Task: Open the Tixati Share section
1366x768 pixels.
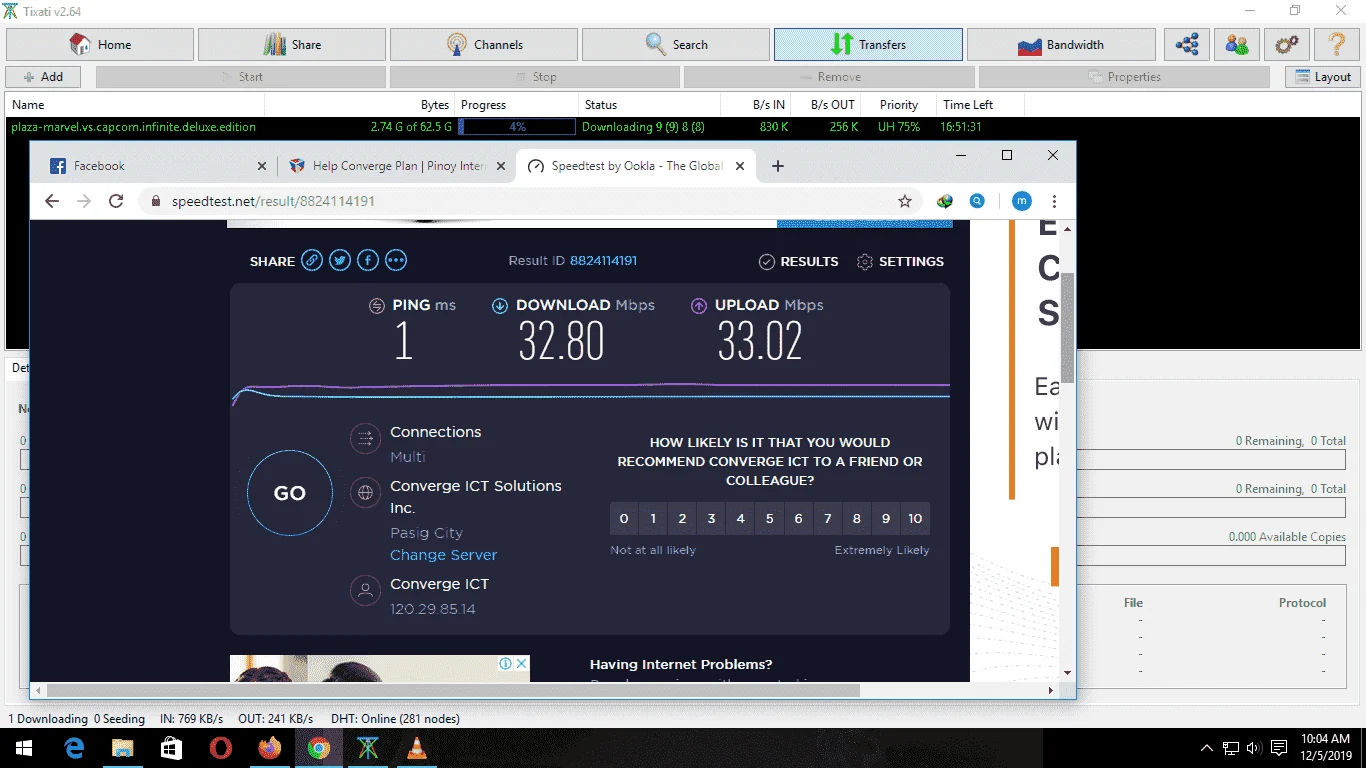Action: point(292,45)
